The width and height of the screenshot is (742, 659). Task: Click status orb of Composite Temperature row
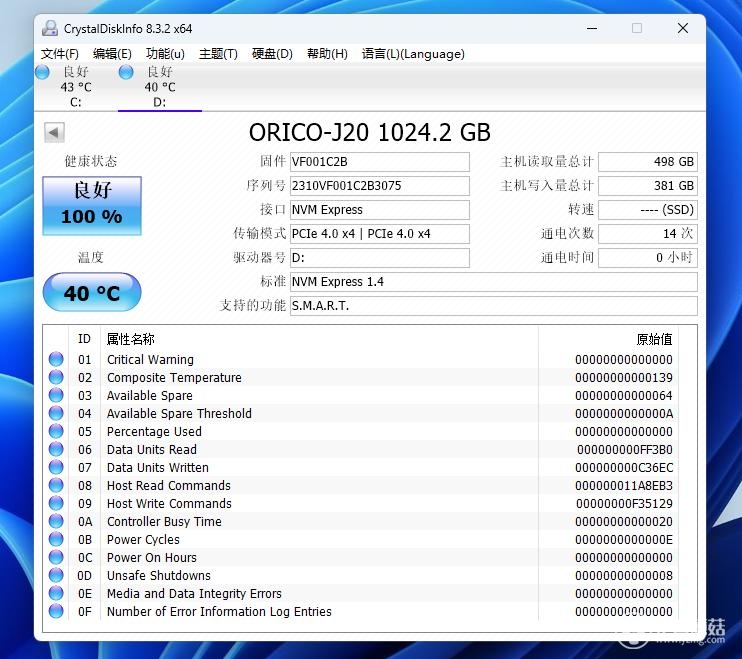pyautogui.click(x=56, y=378)
